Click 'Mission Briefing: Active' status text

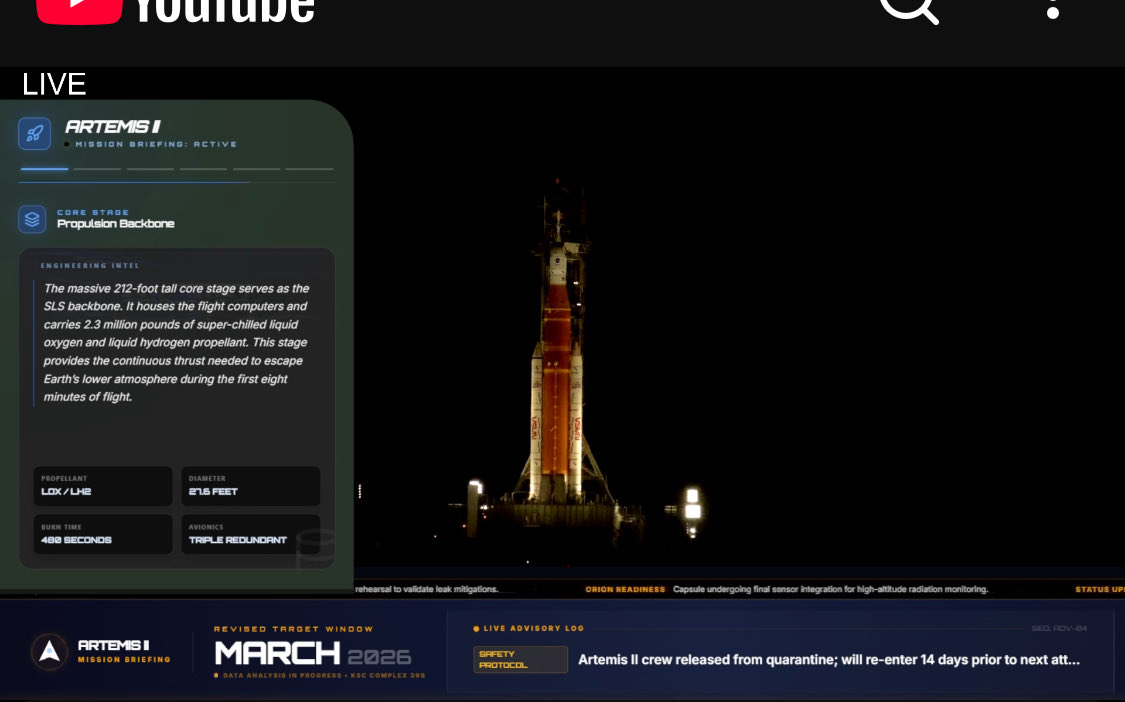click(156, 144)
